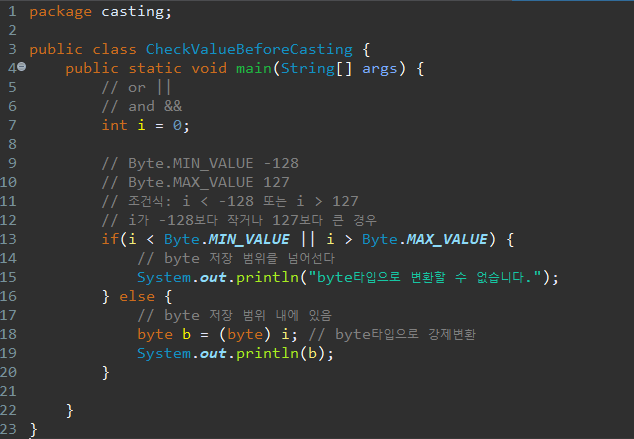Click the comment starting with '// 조건식:'
Viewport: 634px width, 439px height.
[x=230, y=201]
